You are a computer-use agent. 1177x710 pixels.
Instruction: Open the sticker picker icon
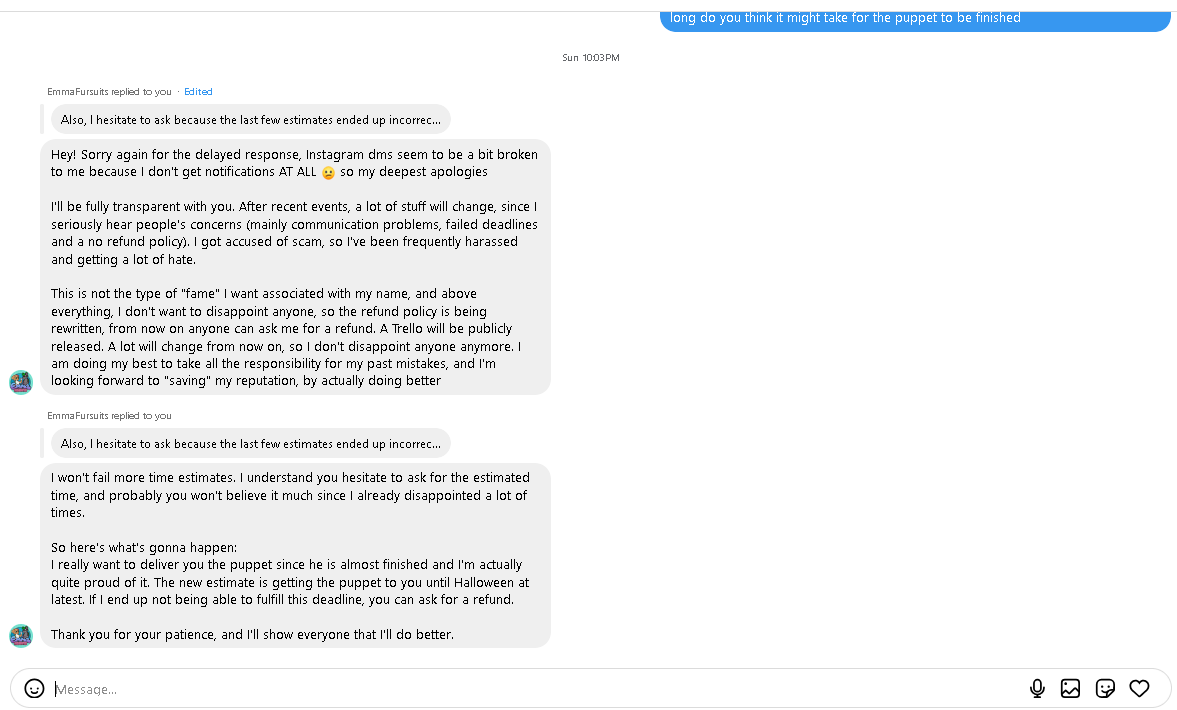click(1105, 688)
